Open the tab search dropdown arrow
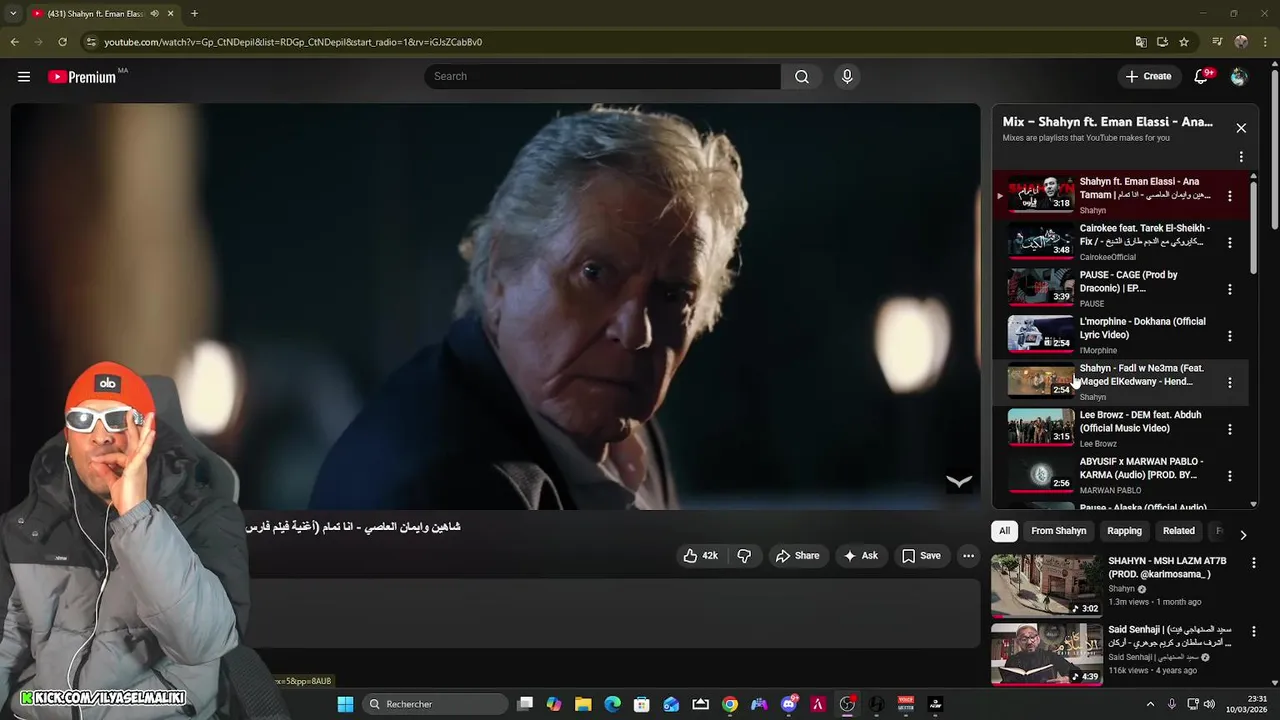The height and width of the screenshot is (720, 1280). 13,14
